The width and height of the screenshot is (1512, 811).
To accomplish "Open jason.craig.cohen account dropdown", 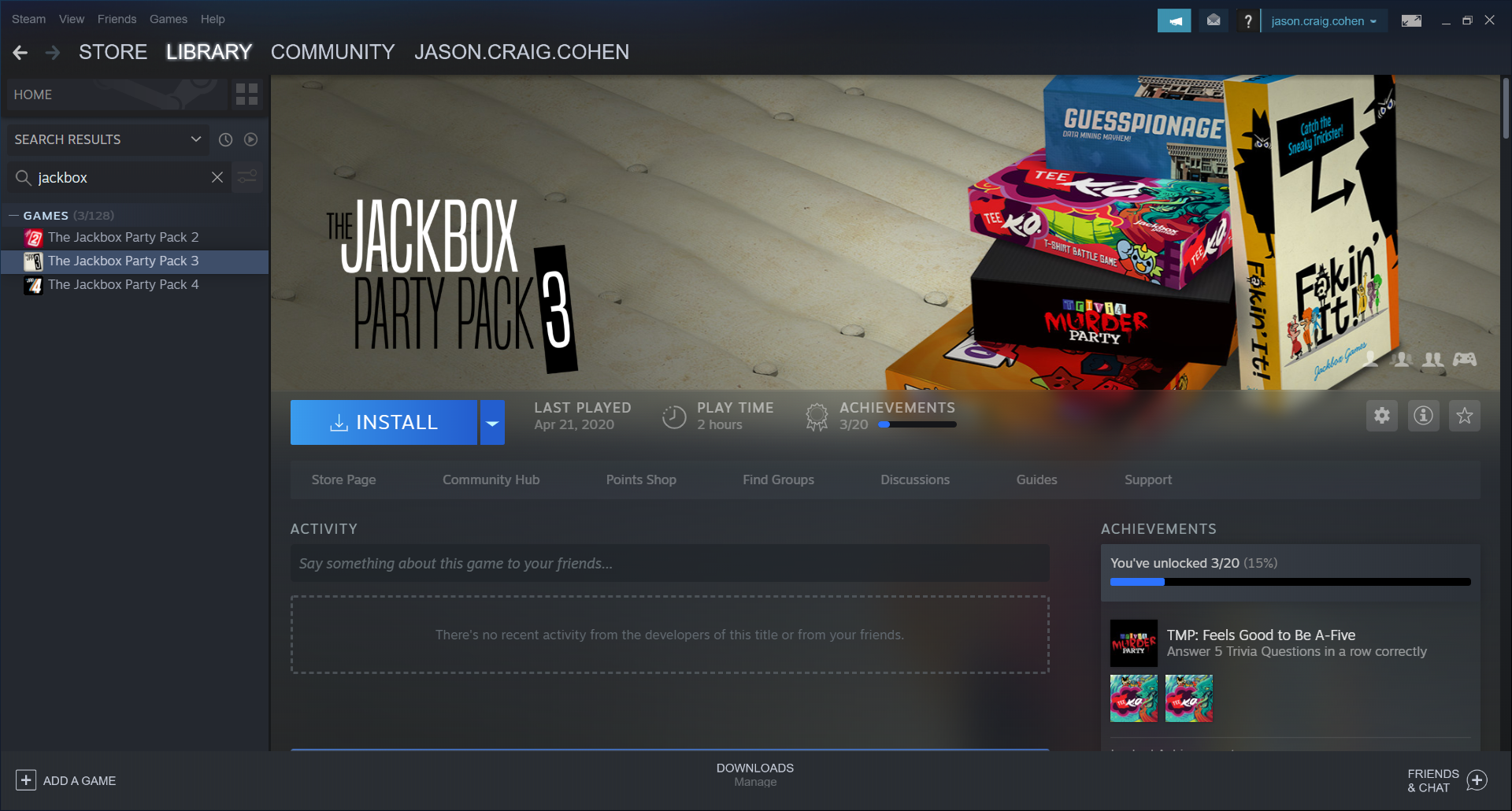I will [x=1324, y=21].
